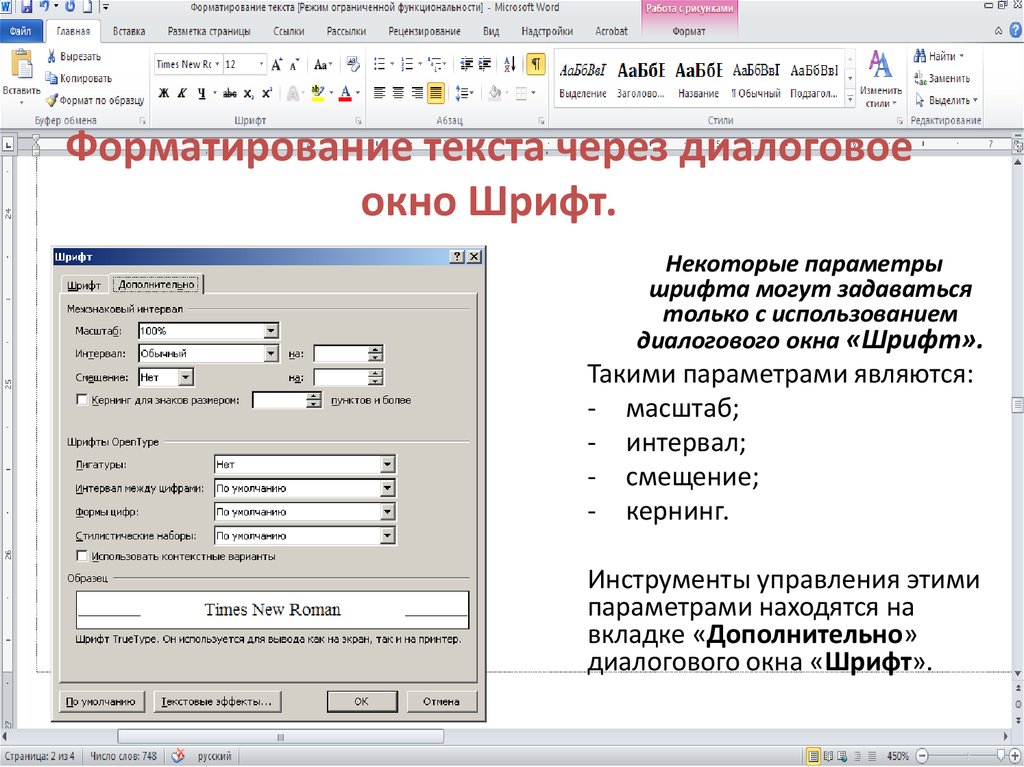Click the bulleted list icon
This screenshot has width=1024, height=767.
(379, 64)
